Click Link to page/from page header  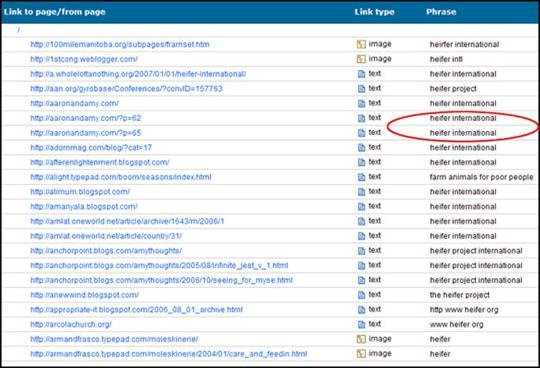(x=54, y=12)
